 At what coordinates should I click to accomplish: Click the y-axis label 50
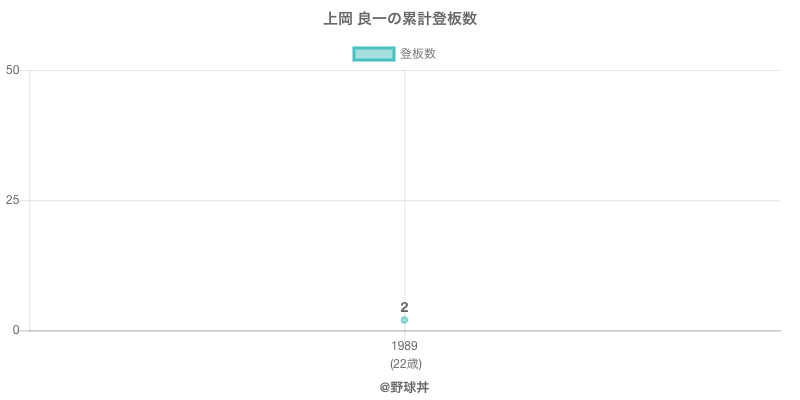click(12, 70)
